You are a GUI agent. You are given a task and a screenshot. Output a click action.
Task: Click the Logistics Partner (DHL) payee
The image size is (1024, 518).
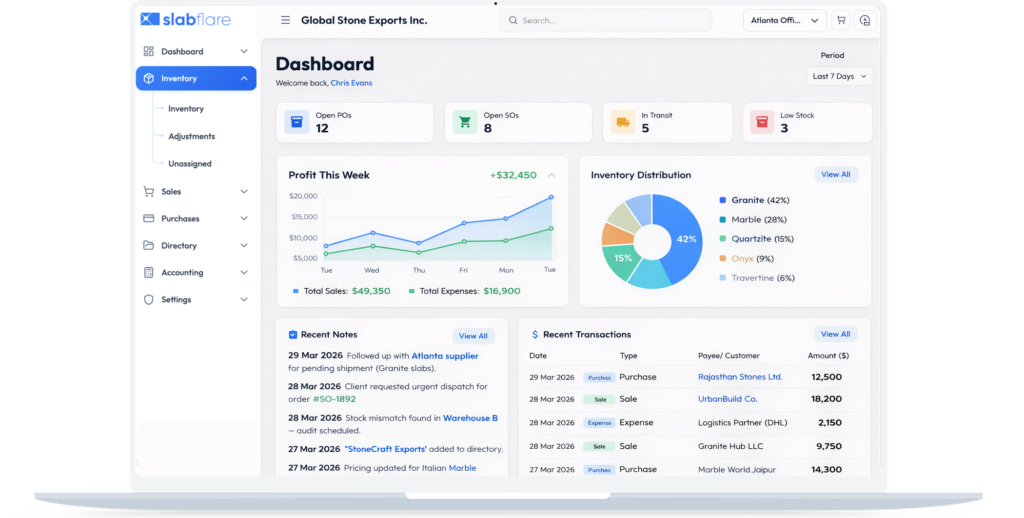pos(743,423)
